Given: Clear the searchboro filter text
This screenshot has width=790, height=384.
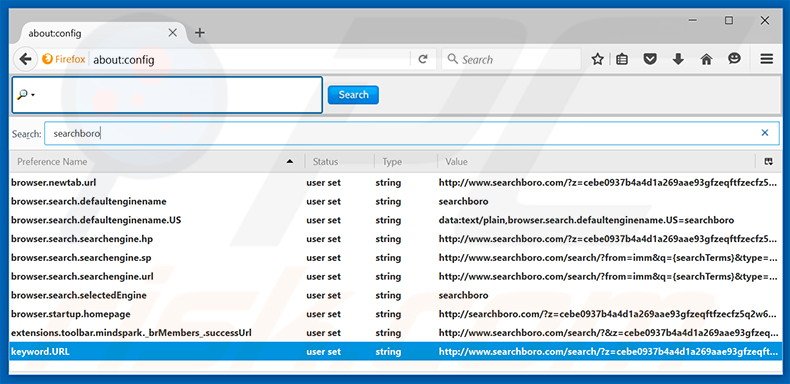Looking at the screenshot, I should point(765,133).
